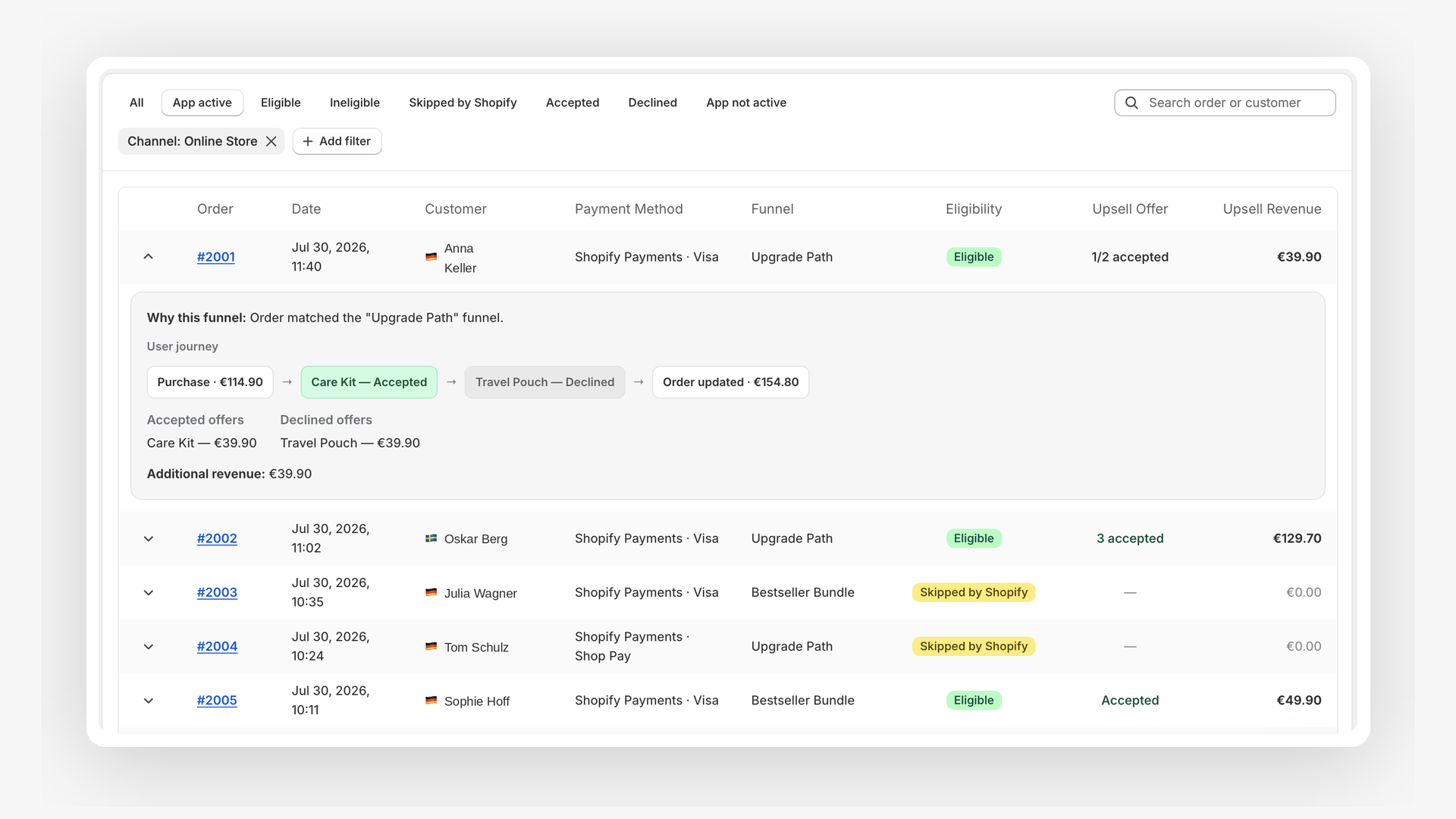Click the Travel Pouch — Declined journey step
The width and height of the screenshot is (1456, 819).
pos(545,382)
